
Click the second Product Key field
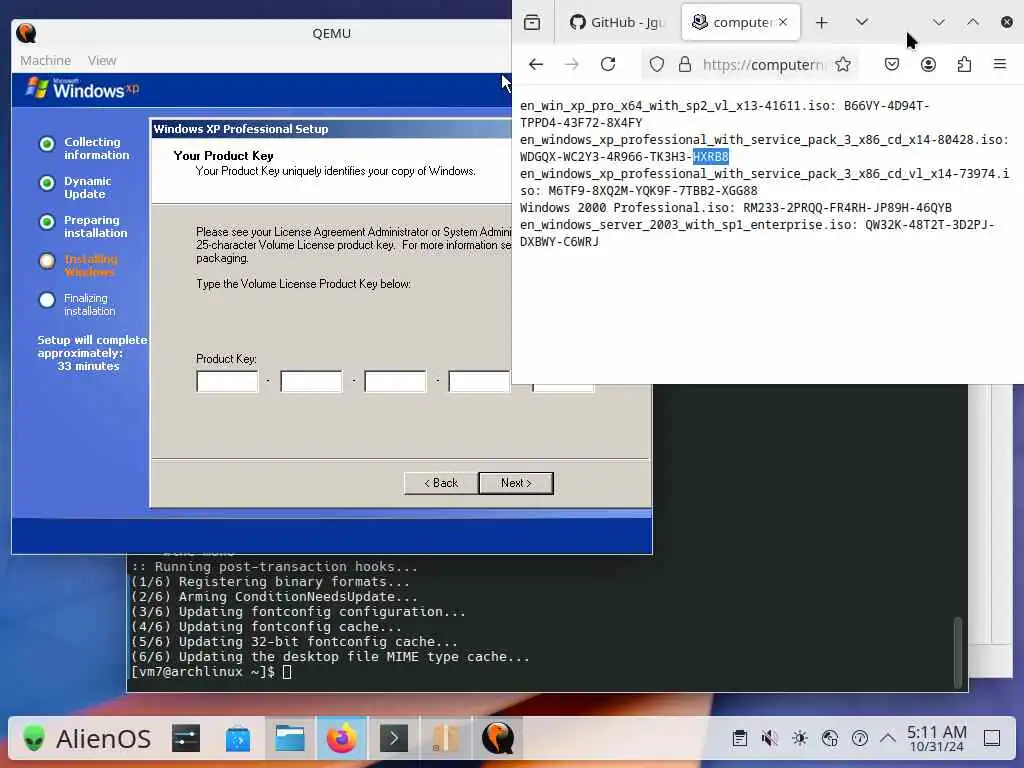pyautogui.click(x=311, y=381)
